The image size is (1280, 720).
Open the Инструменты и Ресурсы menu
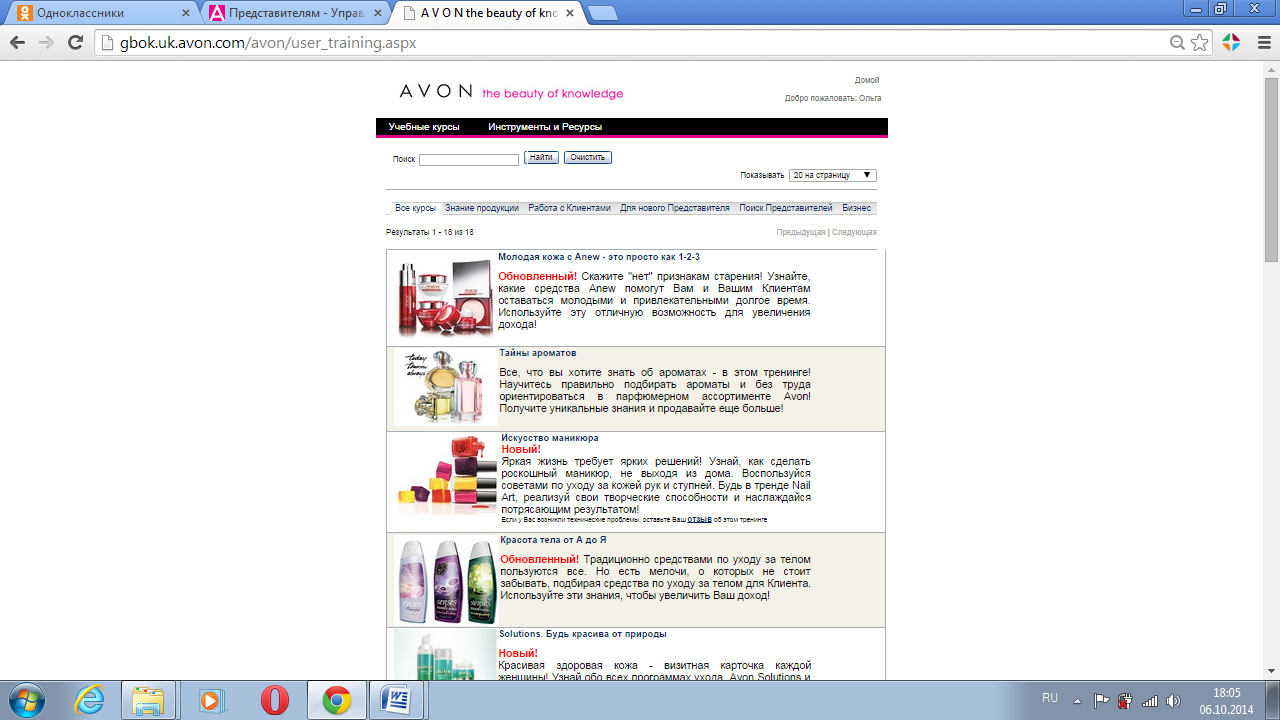pos(545,127)
